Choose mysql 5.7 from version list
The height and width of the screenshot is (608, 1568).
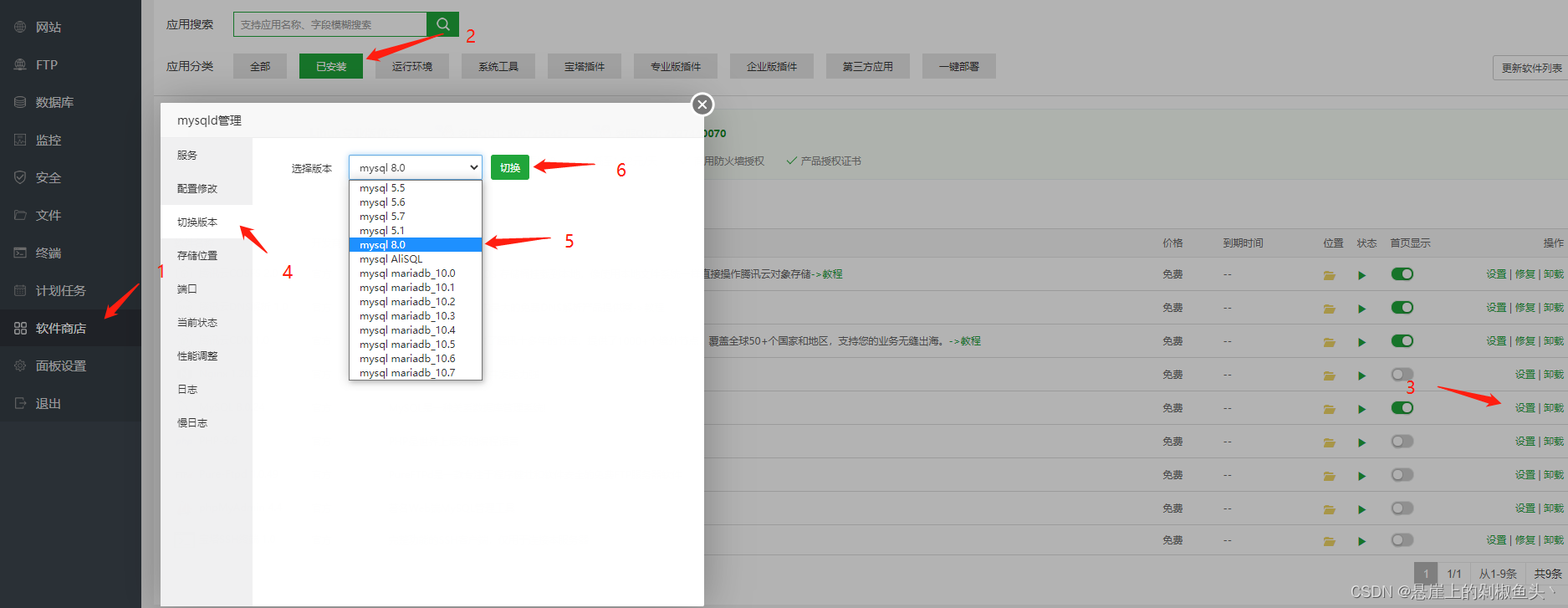tap(416, 217)
